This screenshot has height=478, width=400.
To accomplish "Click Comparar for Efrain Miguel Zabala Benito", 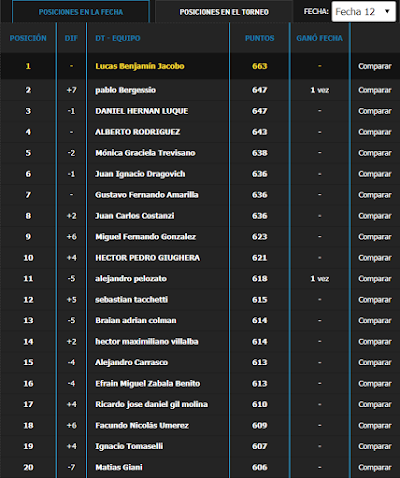I will pos(375,384).
